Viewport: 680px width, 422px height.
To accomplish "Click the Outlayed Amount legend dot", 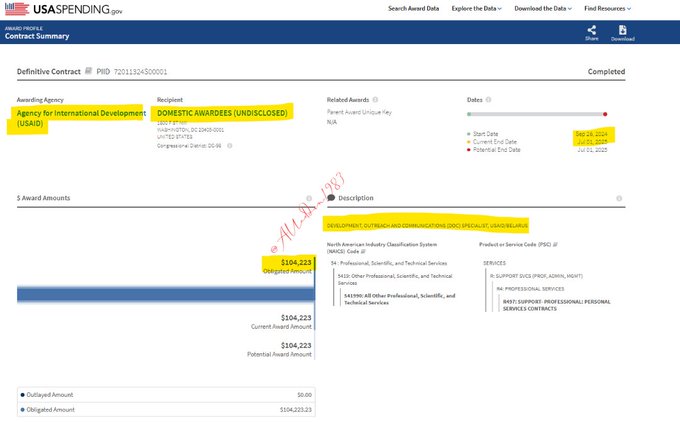I will pos(24,395).
